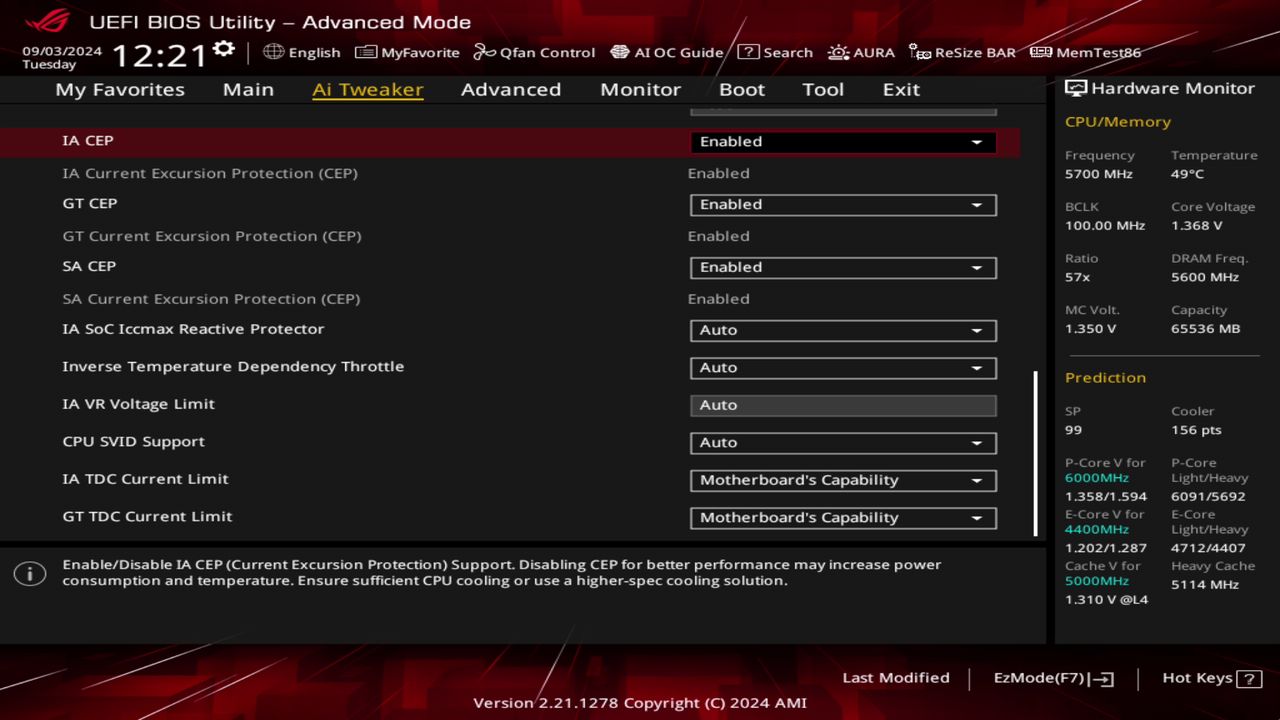Open CPU SVID Support dropdown

(x=843, y=443)
